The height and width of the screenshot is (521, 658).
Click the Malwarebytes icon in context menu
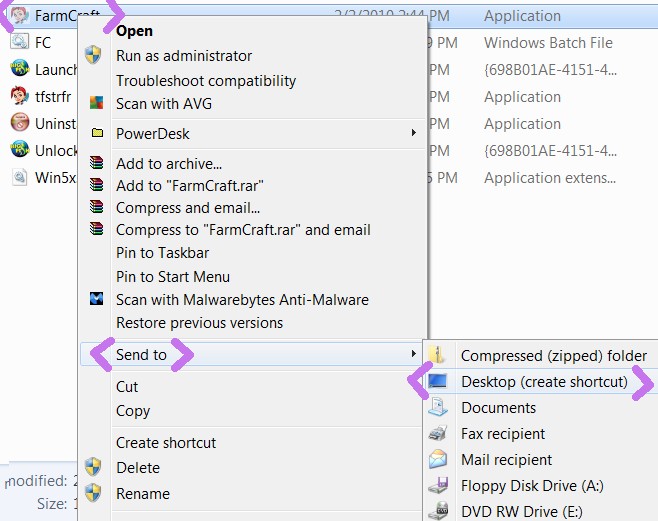97,299
